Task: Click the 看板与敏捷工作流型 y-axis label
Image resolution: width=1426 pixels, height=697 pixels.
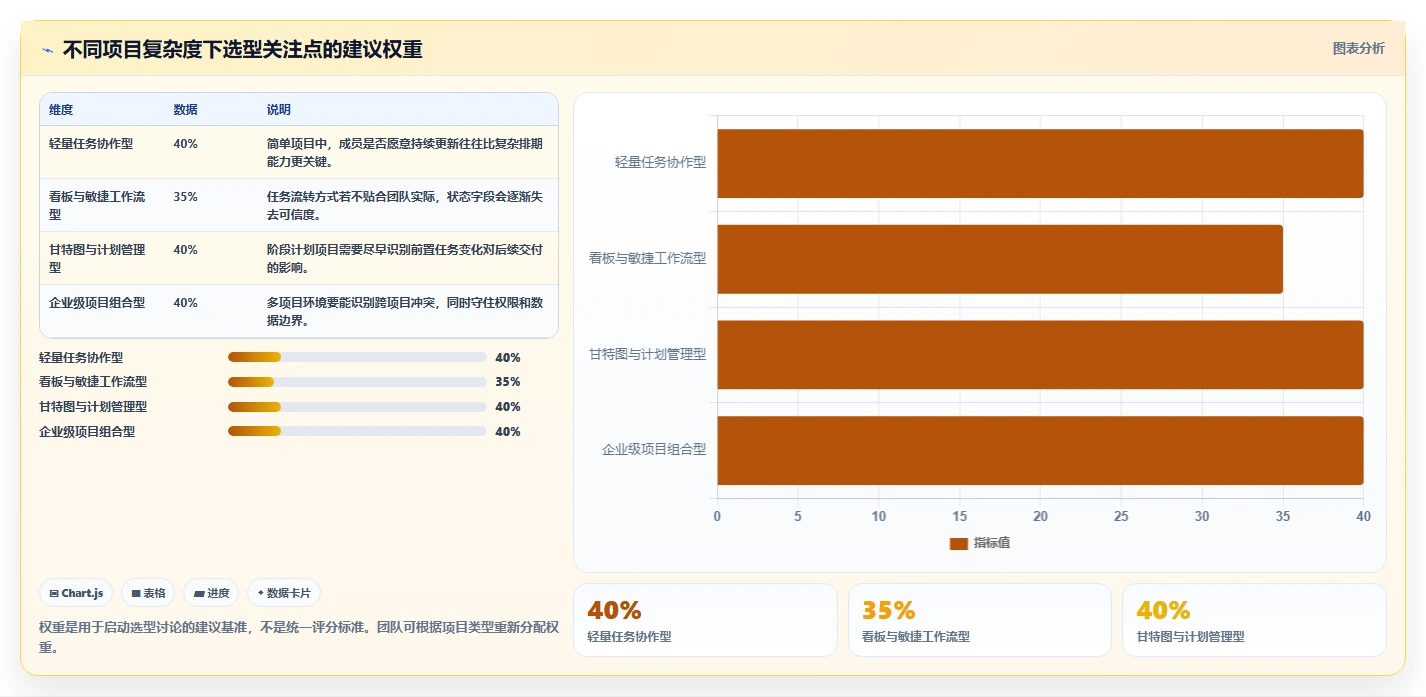Action: tap(648, 258)
